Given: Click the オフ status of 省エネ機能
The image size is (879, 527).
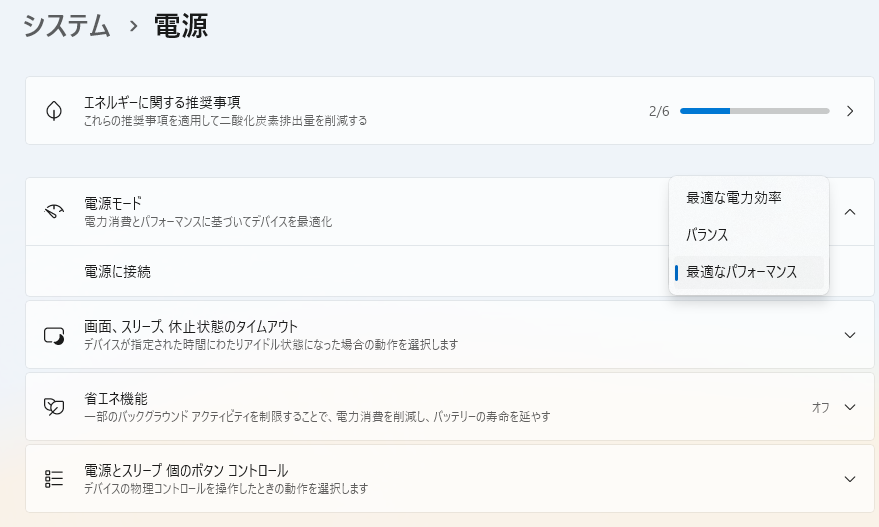Looking at the screenshot, I should [x=820, y=408].
